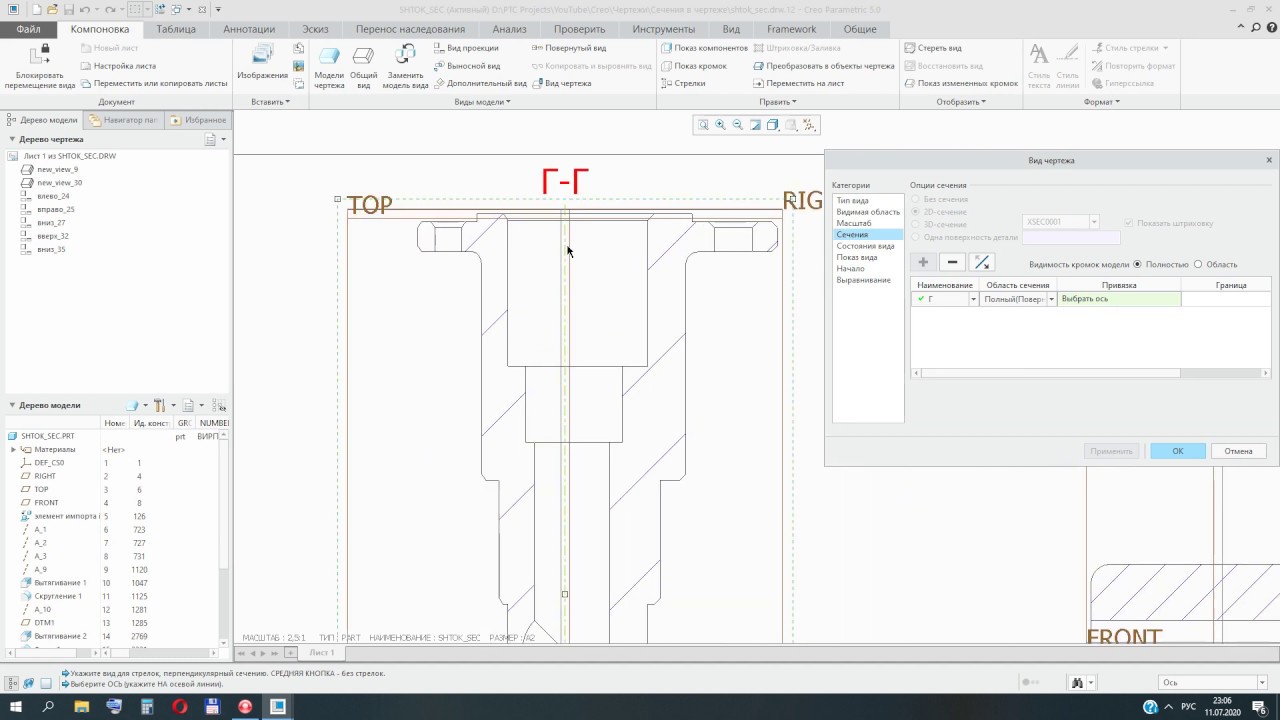
Task: Select 'Вытягивание 1' in model tree
Action: 60,583
